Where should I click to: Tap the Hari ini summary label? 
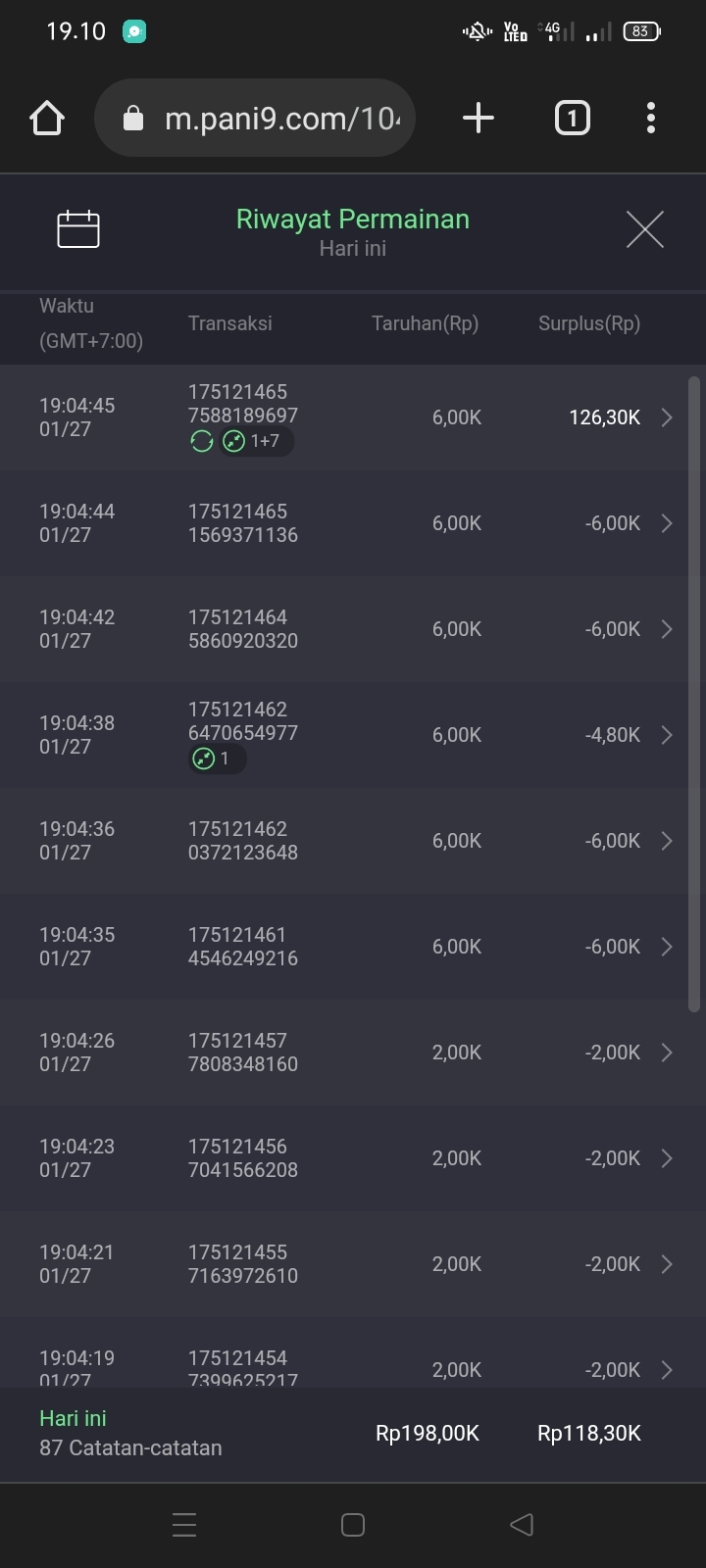point(73,1418)
